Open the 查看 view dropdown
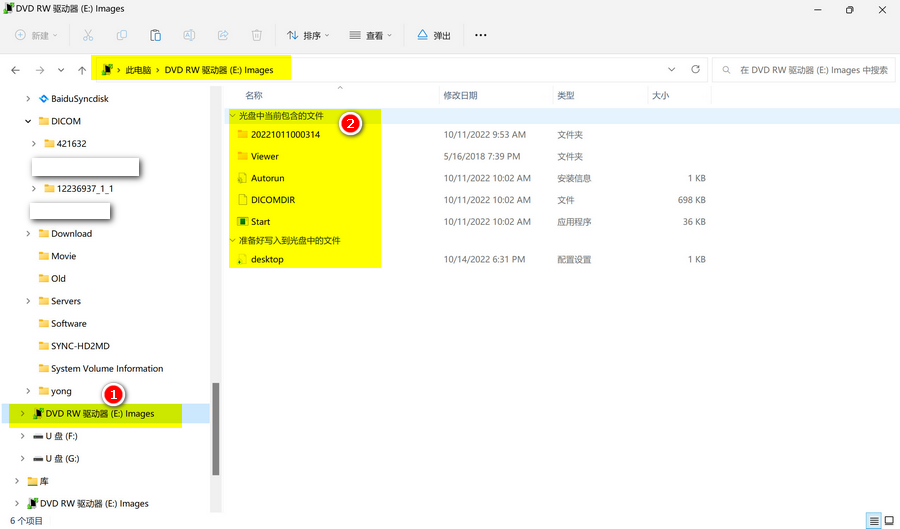 (371, 36)
